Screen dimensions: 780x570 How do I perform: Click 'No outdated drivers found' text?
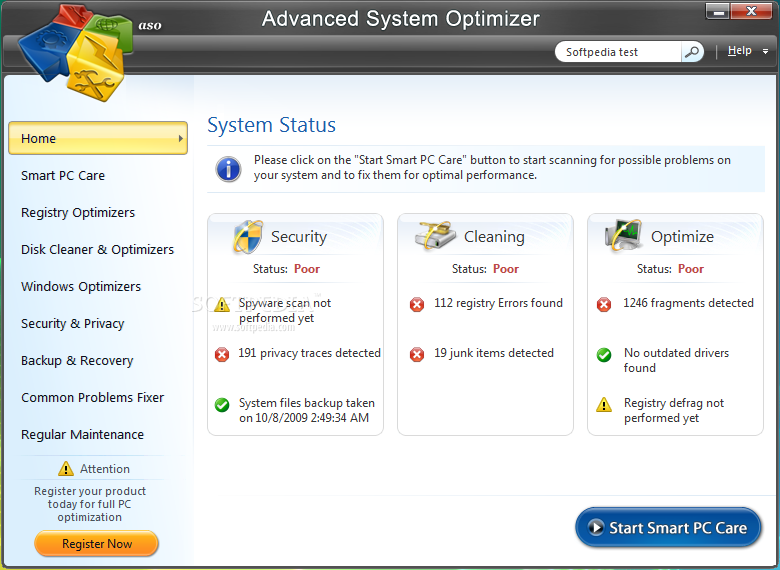click(677, 361)
